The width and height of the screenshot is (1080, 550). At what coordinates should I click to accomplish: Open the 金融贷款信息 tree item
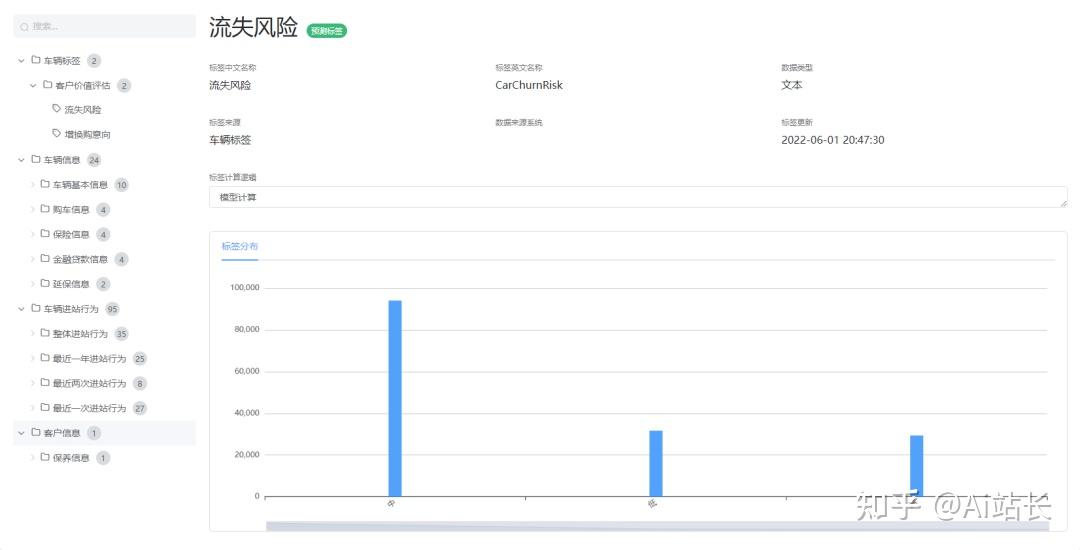pyautogui.click(x=81, y=260)
